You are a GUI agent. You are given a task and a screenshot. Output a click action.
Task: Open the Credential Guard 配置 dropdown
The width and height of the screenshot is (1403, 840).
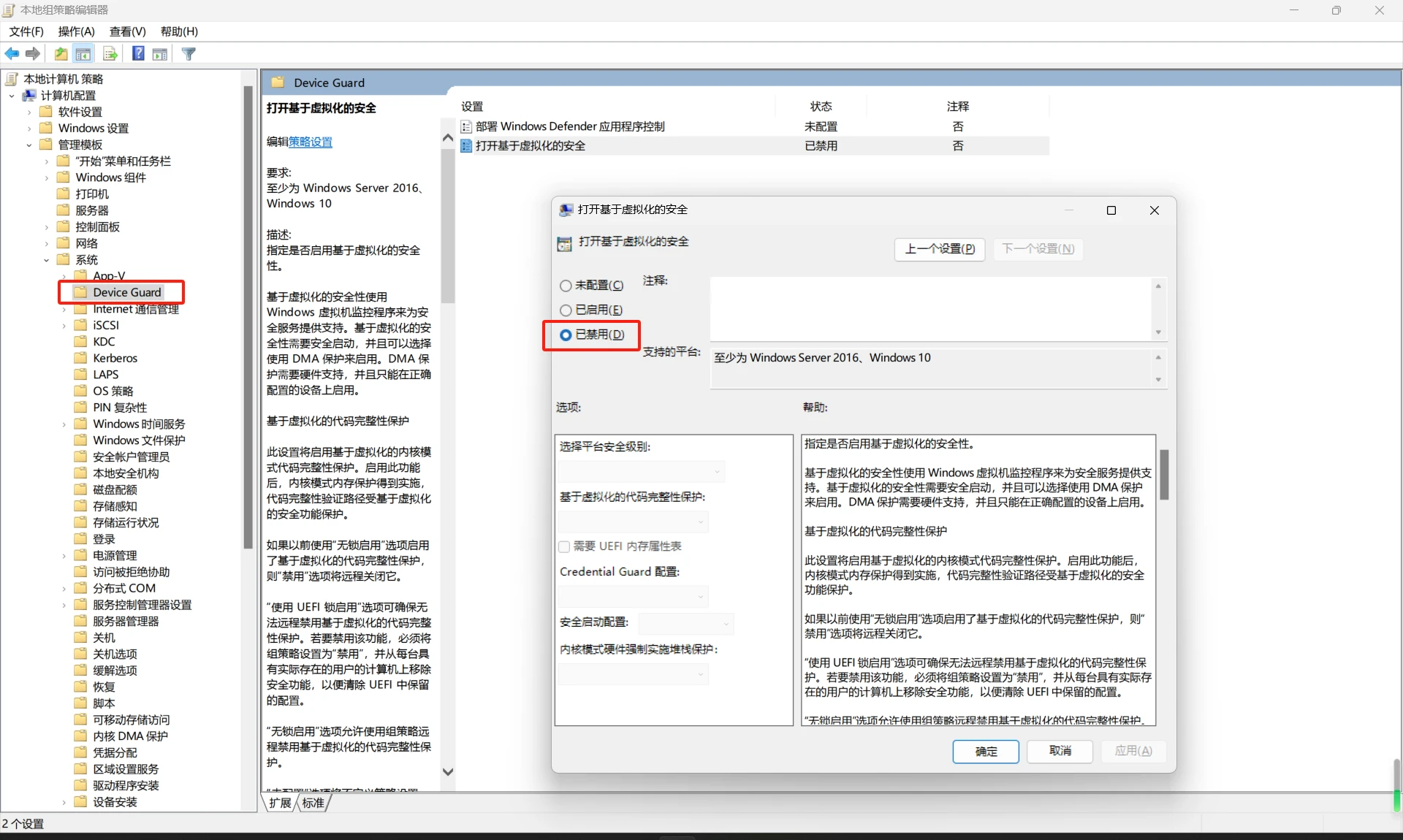coord(633,597)
